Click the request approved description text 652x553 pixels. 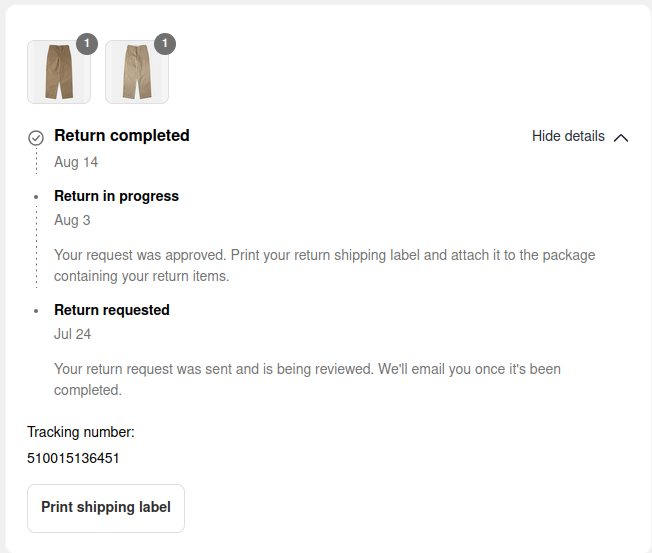(x=324, y=265)
